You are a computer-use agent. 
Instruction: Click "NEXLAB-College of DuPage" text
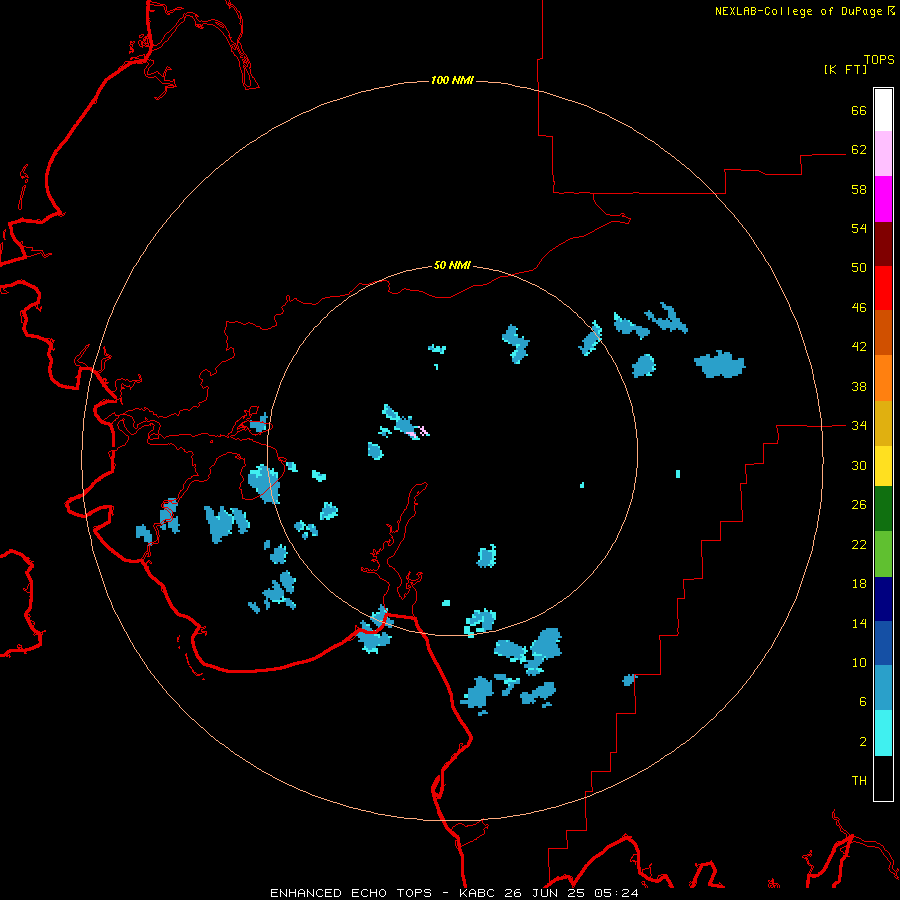[x=798, y=11]
